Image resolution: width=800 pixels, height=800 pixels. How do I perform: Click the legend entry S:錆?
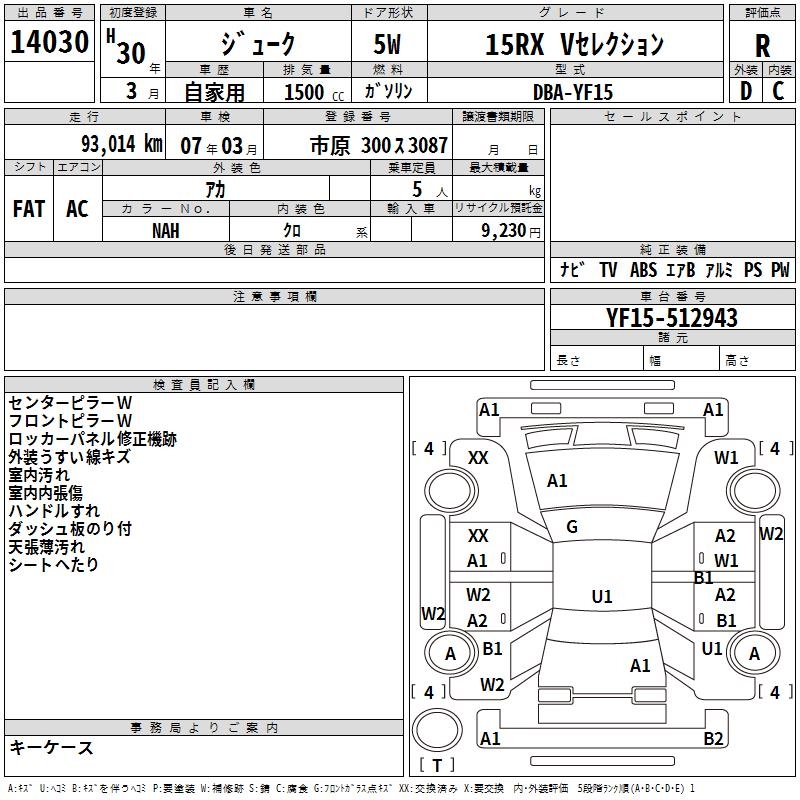point(259,789)
